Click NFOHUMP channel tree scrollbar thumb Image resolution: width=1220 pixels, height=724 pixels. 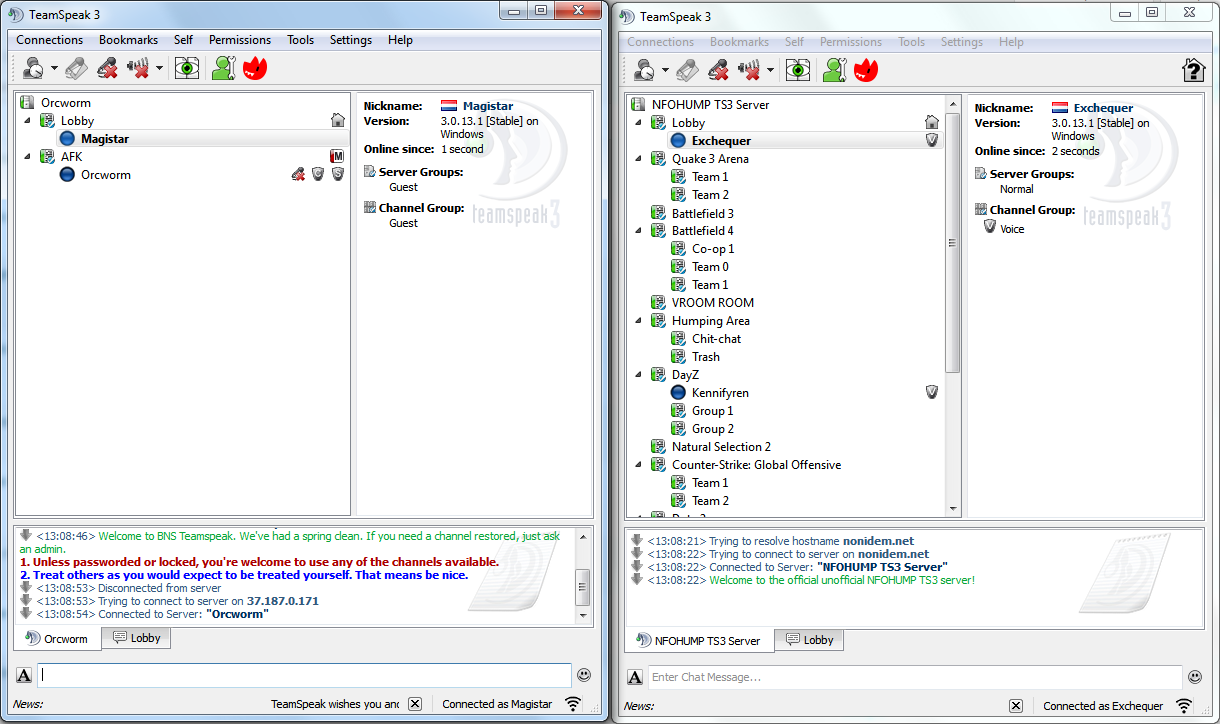tap(952, 243)
